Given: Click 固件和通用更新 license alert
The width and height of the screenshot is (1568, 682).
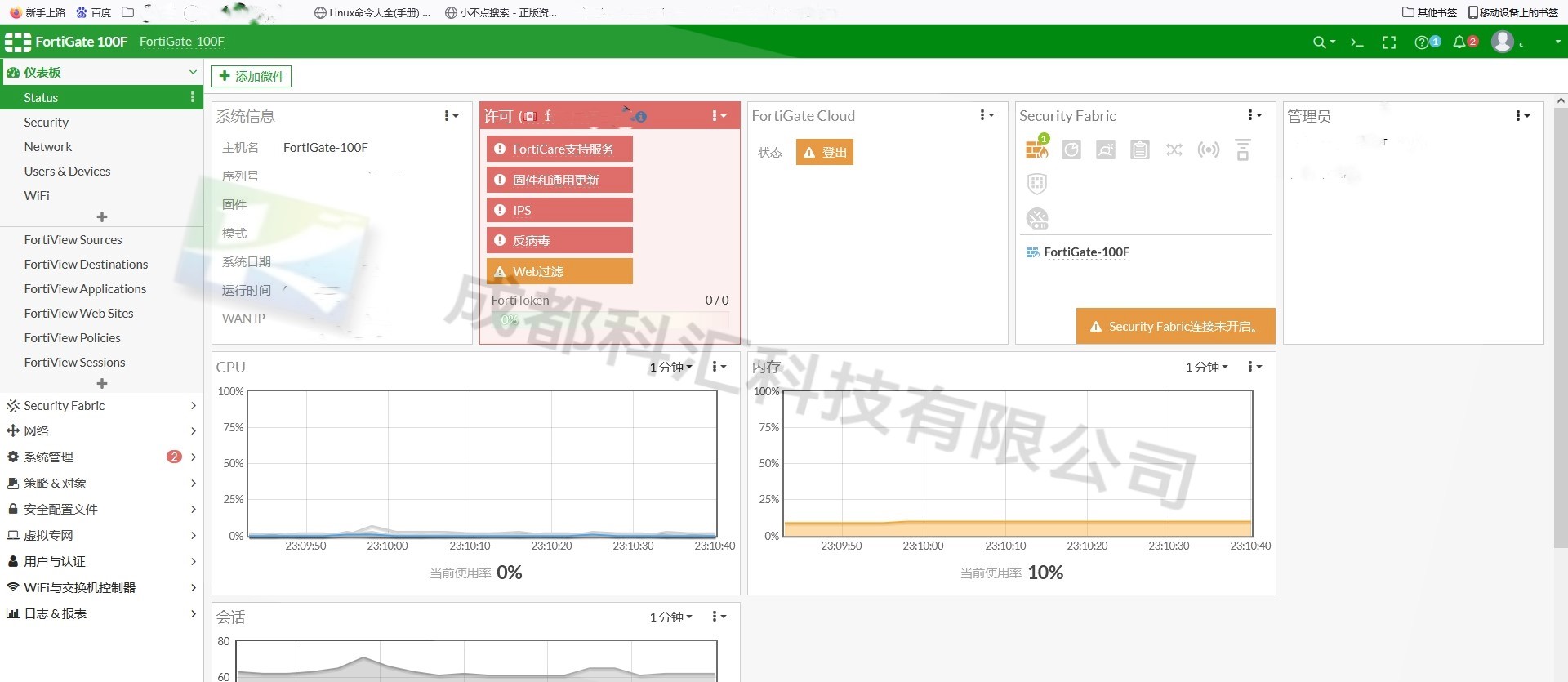Looking at the screenshot, I should click(x=559, y=180).
